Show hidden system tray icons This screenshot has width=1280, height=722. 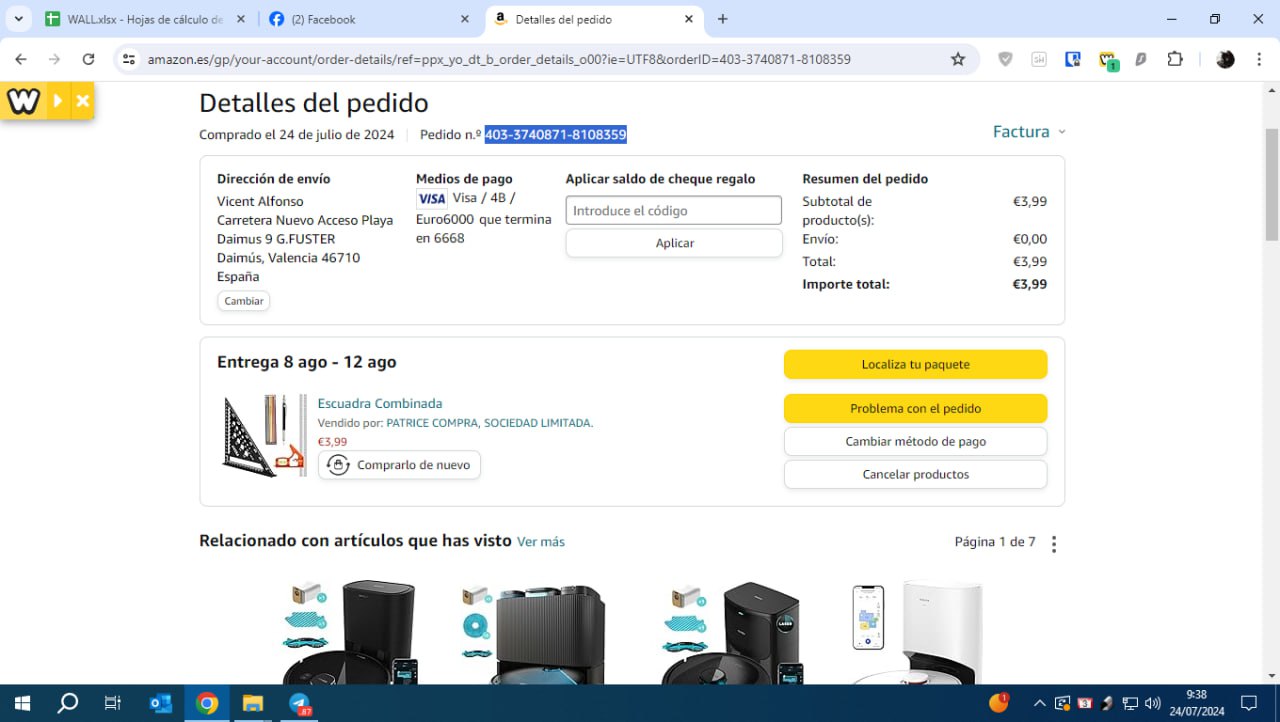point(1040,703)
